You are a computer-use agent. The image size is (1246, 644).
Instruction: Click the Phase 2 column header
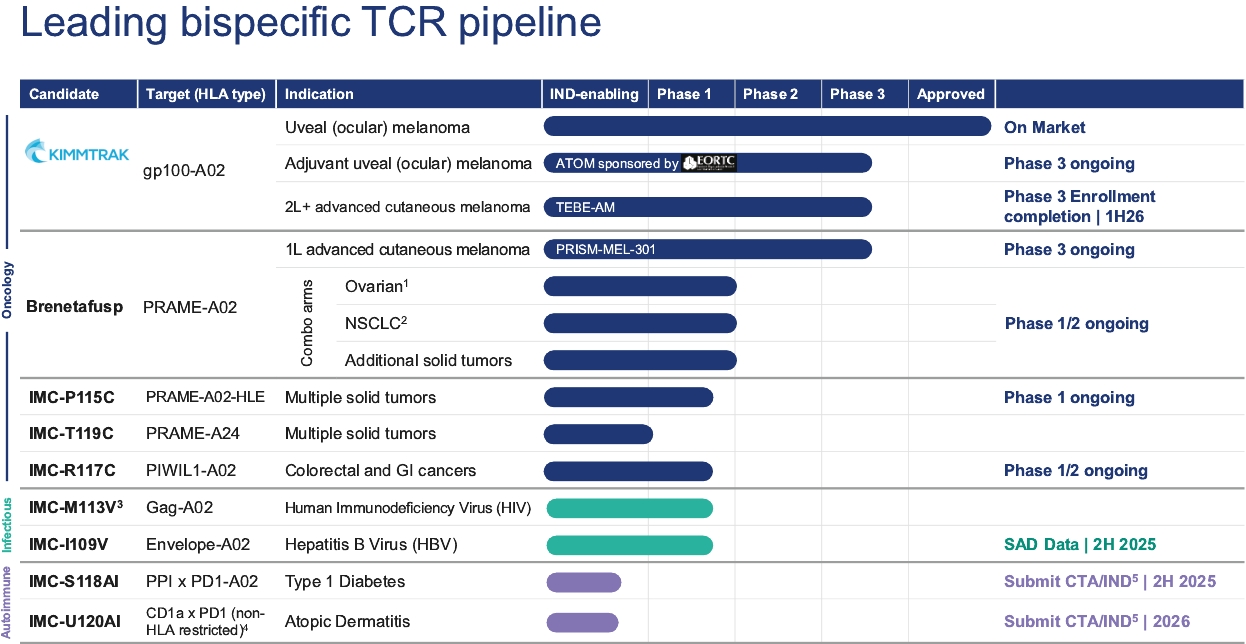[x=770, y=94]
